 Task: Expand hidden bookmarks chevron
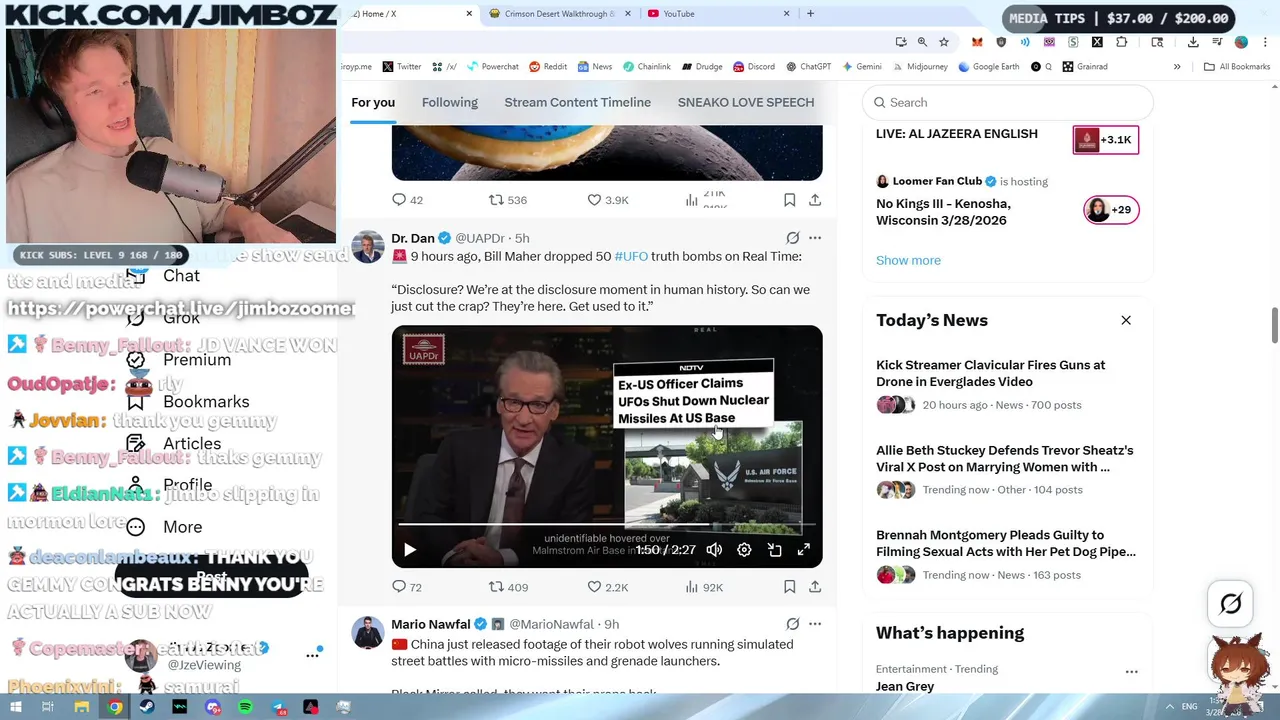1177,66
